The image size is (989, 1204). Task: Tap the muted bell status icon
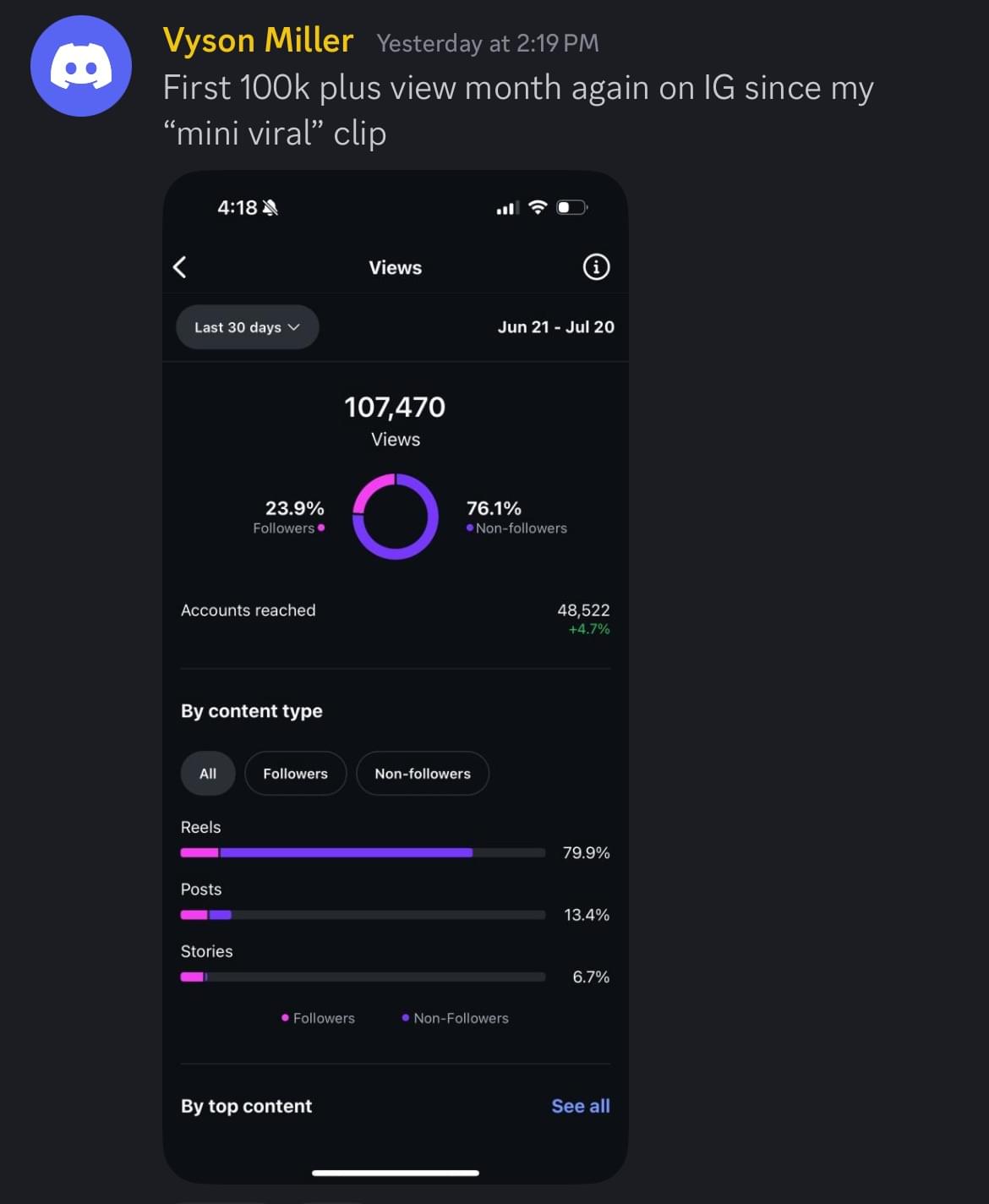(x=270, y=208)
